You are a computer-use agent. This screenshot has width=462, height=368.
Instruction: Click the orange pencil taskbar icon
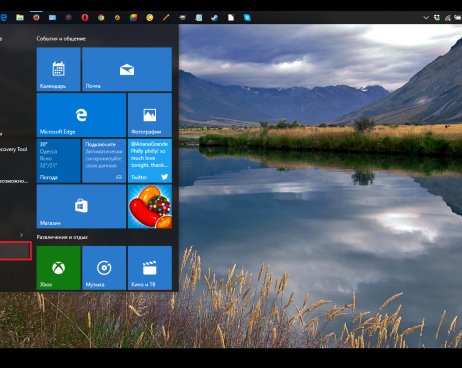pyautogui.click(x=166, y=17)
